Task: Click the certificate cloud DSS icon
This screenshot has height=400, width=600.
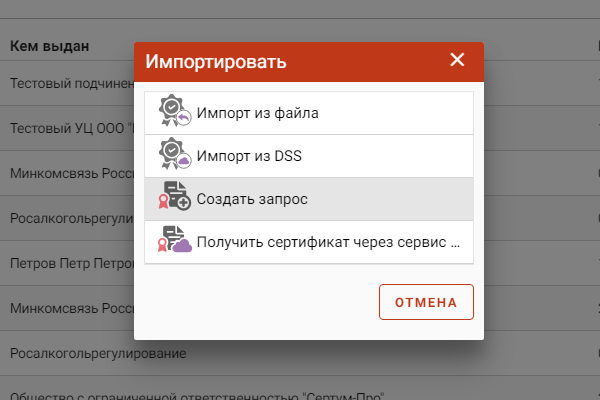Action: tap(175, 153)
